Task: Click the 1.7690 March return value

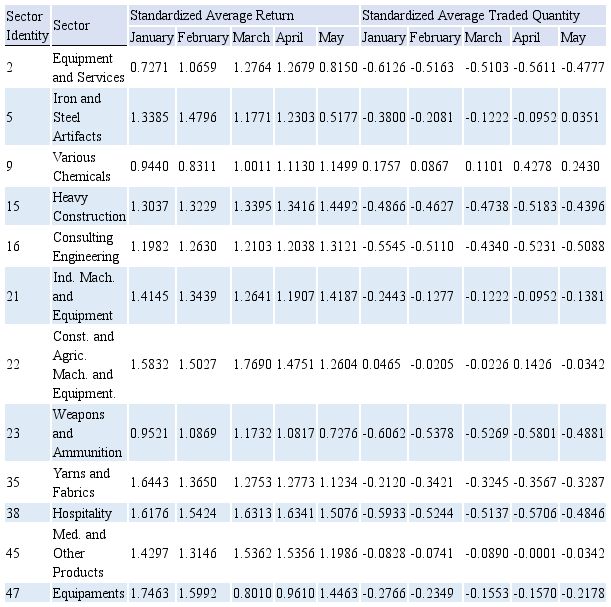Action: pos(252,365)
